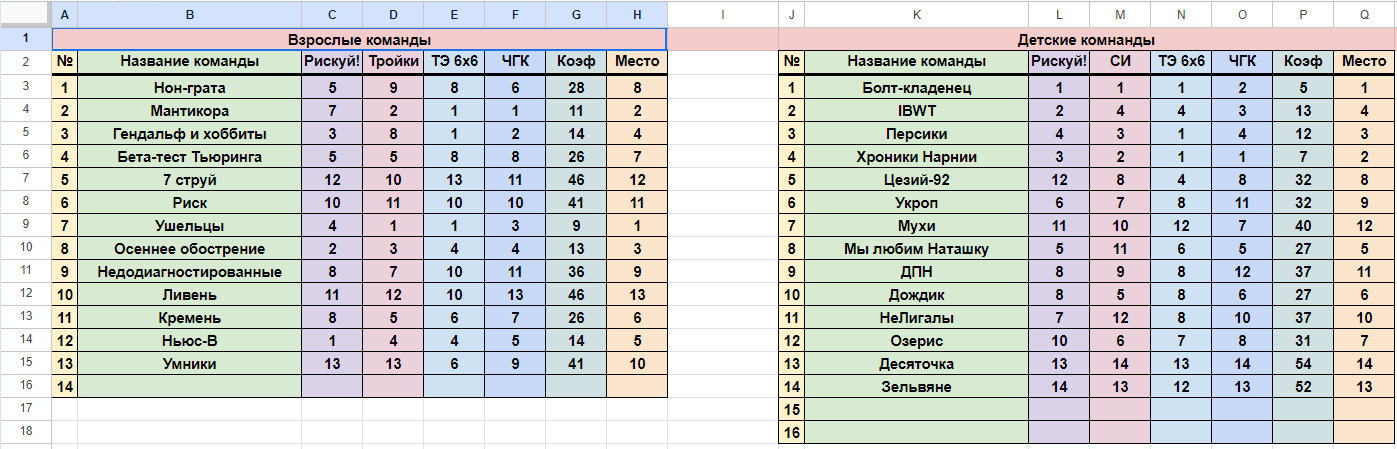The image size is (1397, 449).
Task: Click the "Мы любим Наташку" cell
Action: 916,248
